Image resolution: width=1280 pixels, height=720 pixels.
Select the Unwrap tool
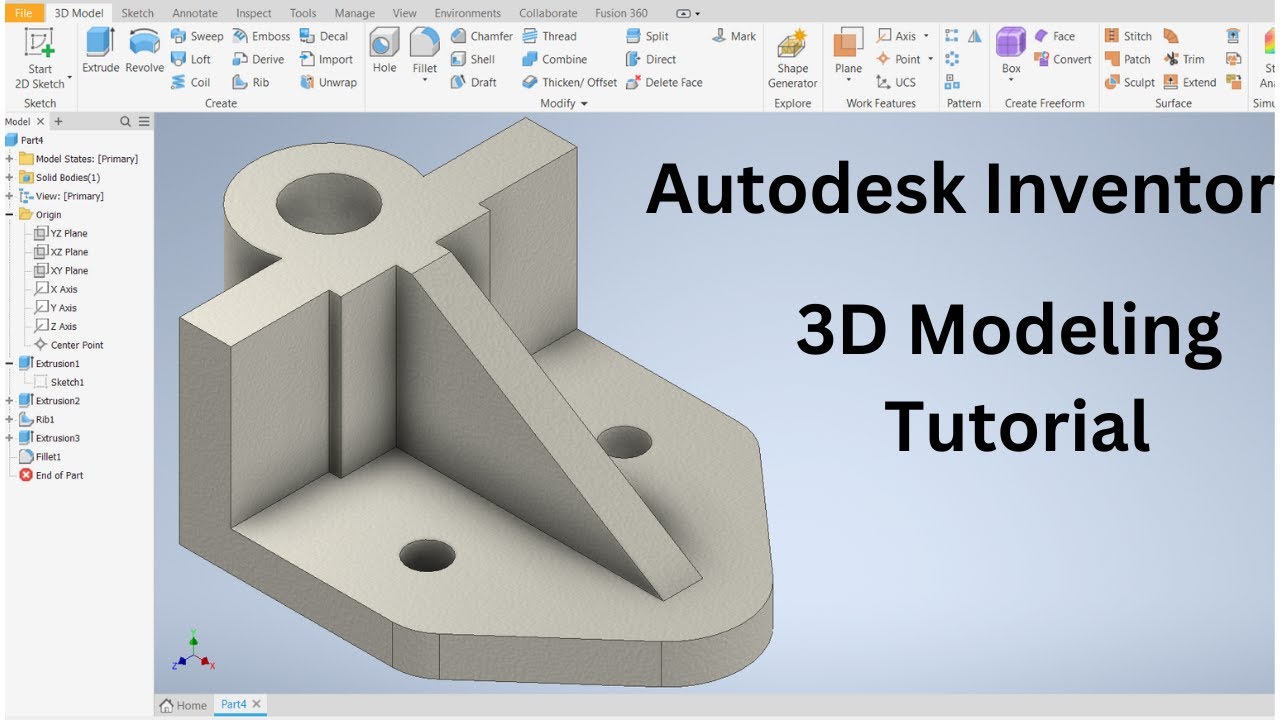pos(328,82)
